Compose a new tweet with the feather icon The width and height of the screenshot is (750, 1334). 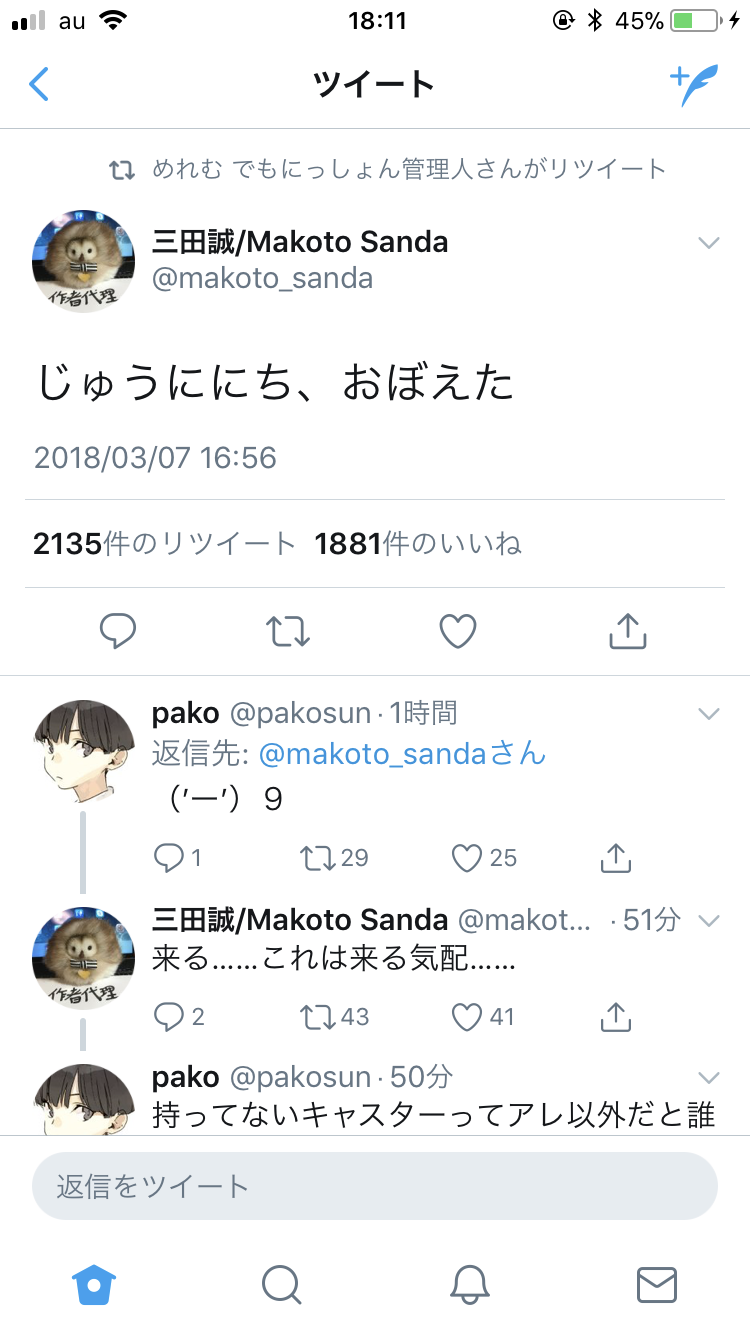tap(693, 85)
